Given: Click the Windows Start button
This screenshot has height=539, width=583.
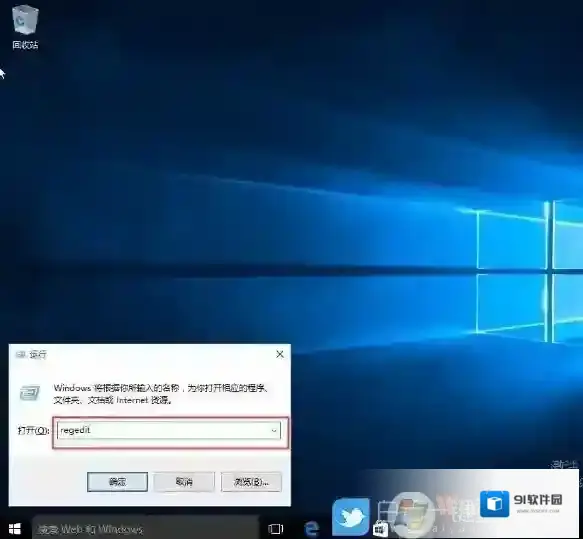Looking at the screenshot, I should tap(15, 528).
